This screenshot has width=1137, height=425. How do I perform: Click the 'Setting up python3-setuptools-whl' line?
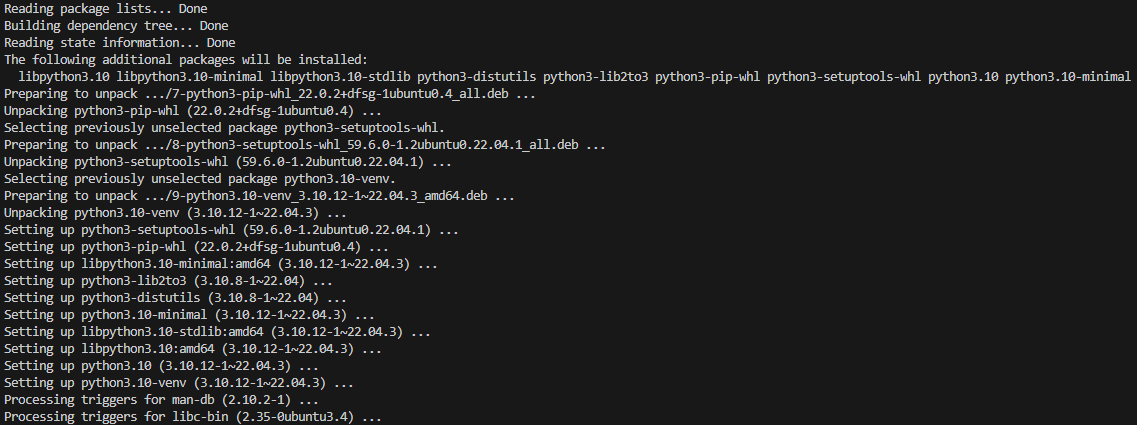tap(231, 230)
